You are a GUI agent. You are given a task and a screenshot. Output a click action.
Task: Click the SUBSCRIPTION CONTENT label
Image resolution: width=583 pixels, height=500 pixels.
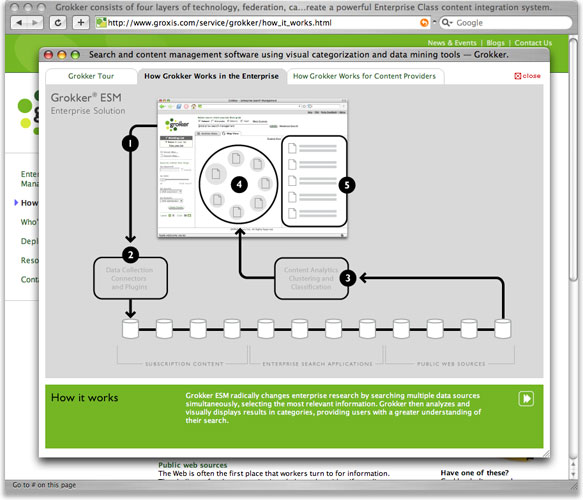[184, 364]
